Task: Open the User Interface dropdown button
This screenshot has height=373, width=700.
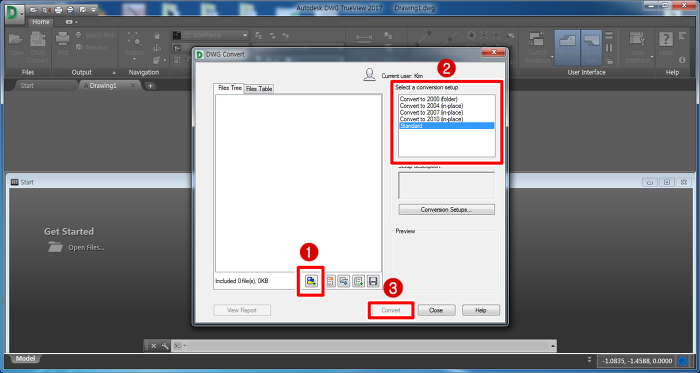Action: tap(638, 48)
